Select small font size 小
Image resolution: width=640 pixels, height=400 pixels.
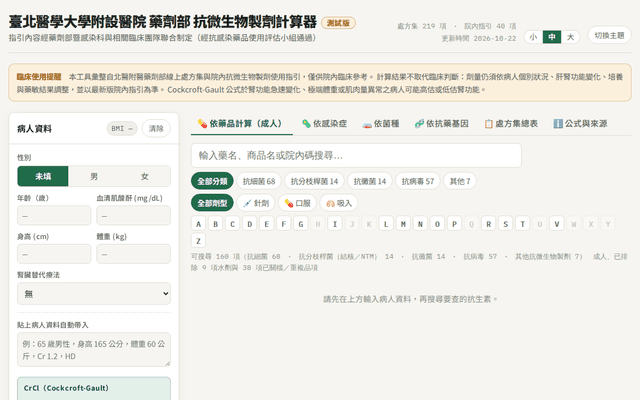coord(533,37)
